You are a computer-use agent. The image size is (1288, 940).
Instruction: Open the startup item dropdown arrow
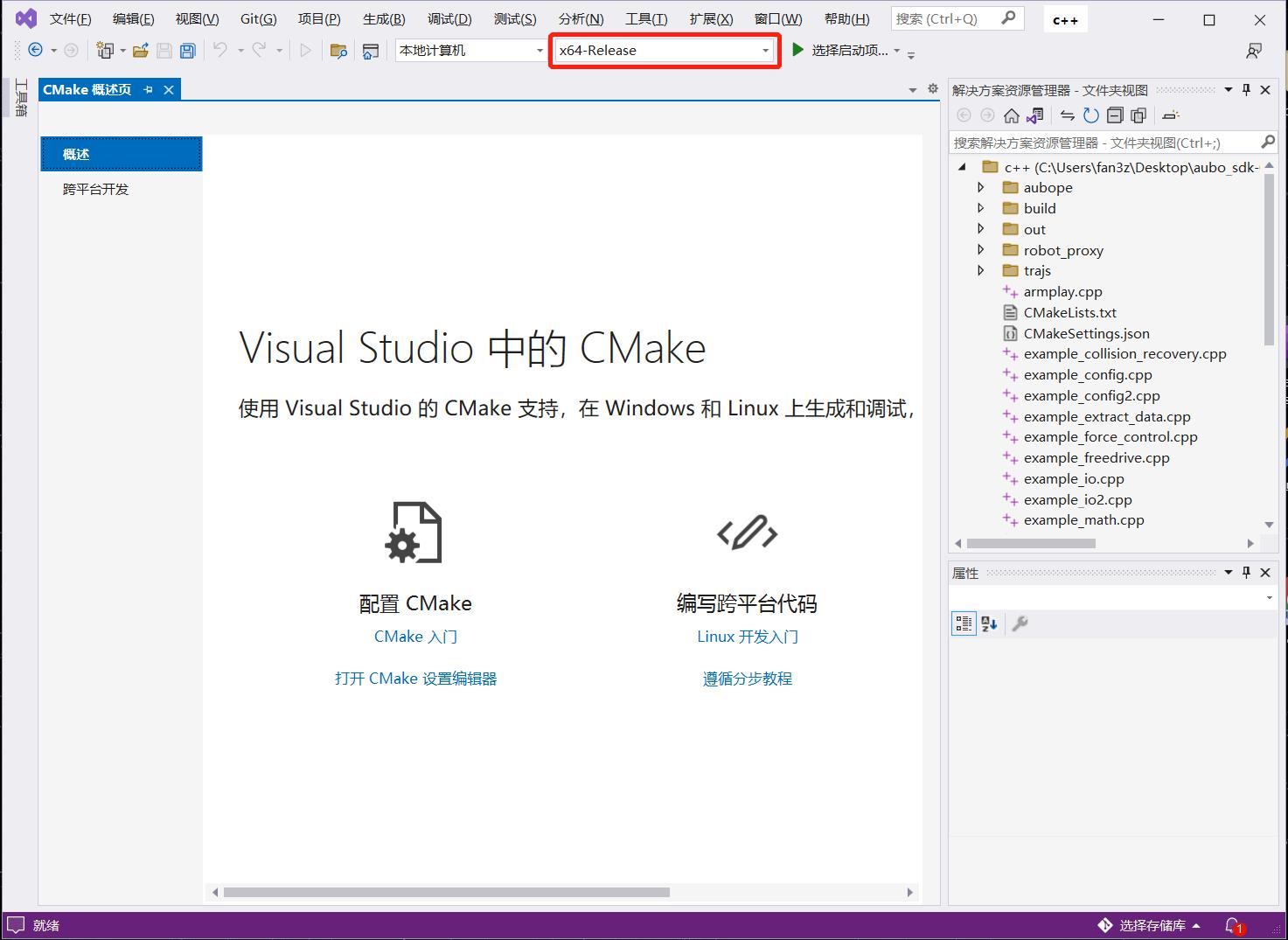(897, 51)
